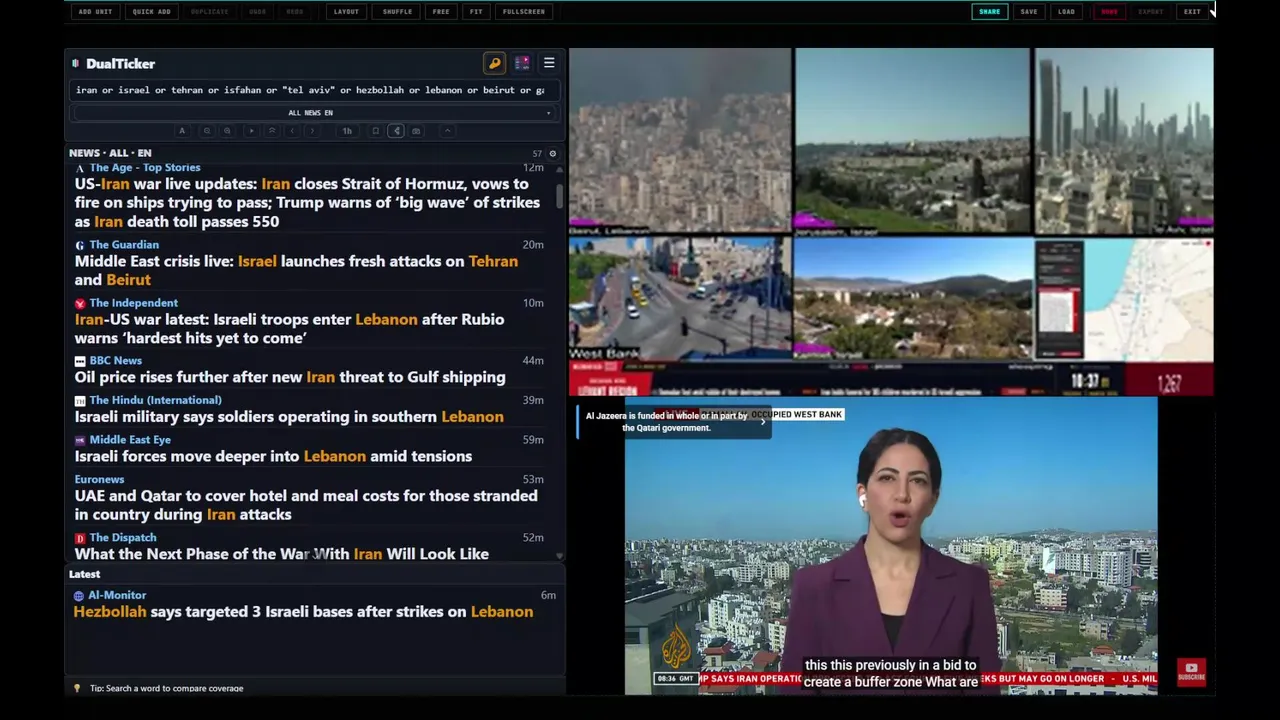The height and width of the screenshot is (720, 1280).
Task: Click the YouTube Subscribe icon on video
Action: [x=1191, y=672]
